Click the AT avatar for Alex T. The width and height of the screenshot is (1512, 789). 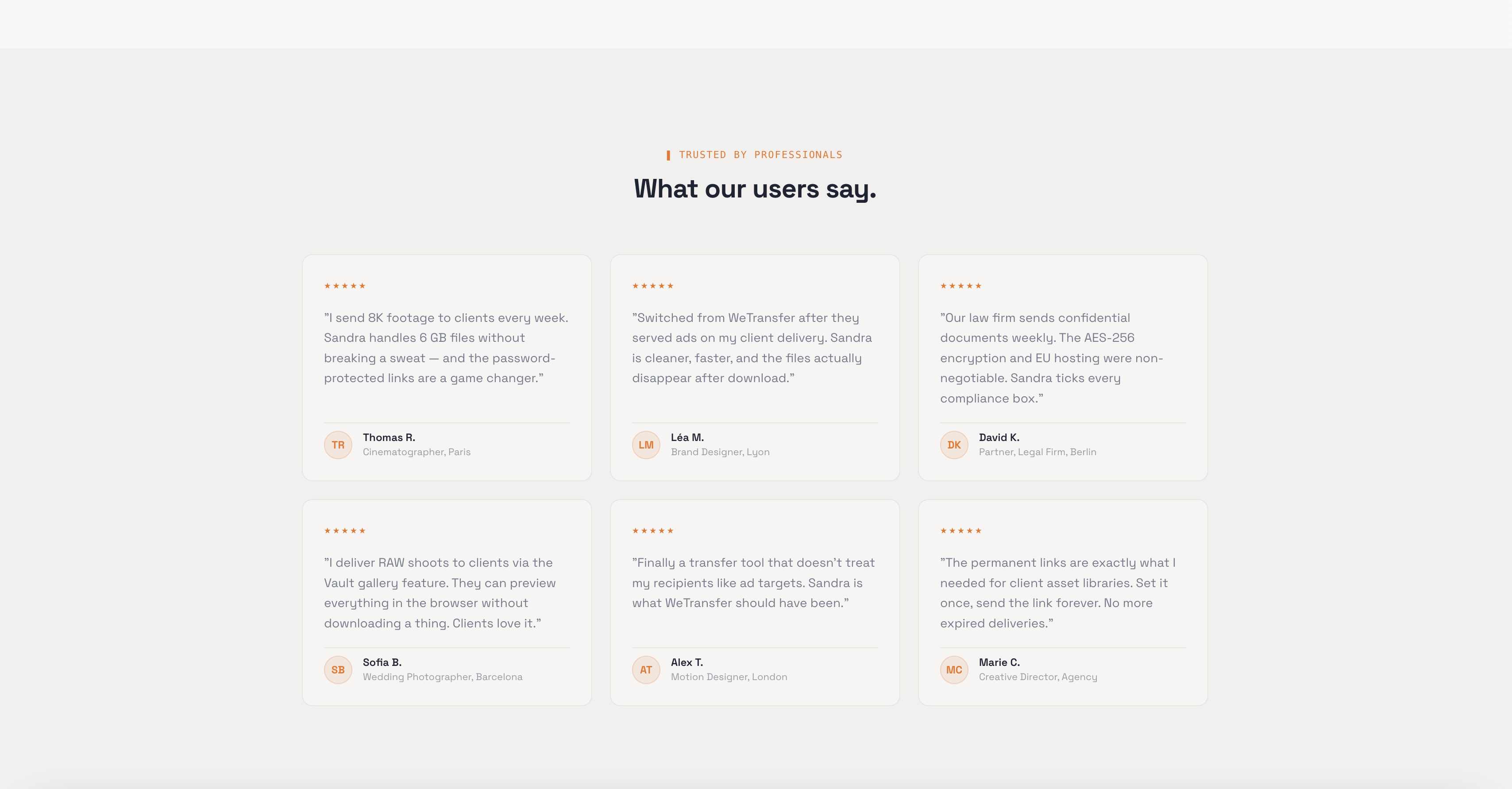coord(646,670)
